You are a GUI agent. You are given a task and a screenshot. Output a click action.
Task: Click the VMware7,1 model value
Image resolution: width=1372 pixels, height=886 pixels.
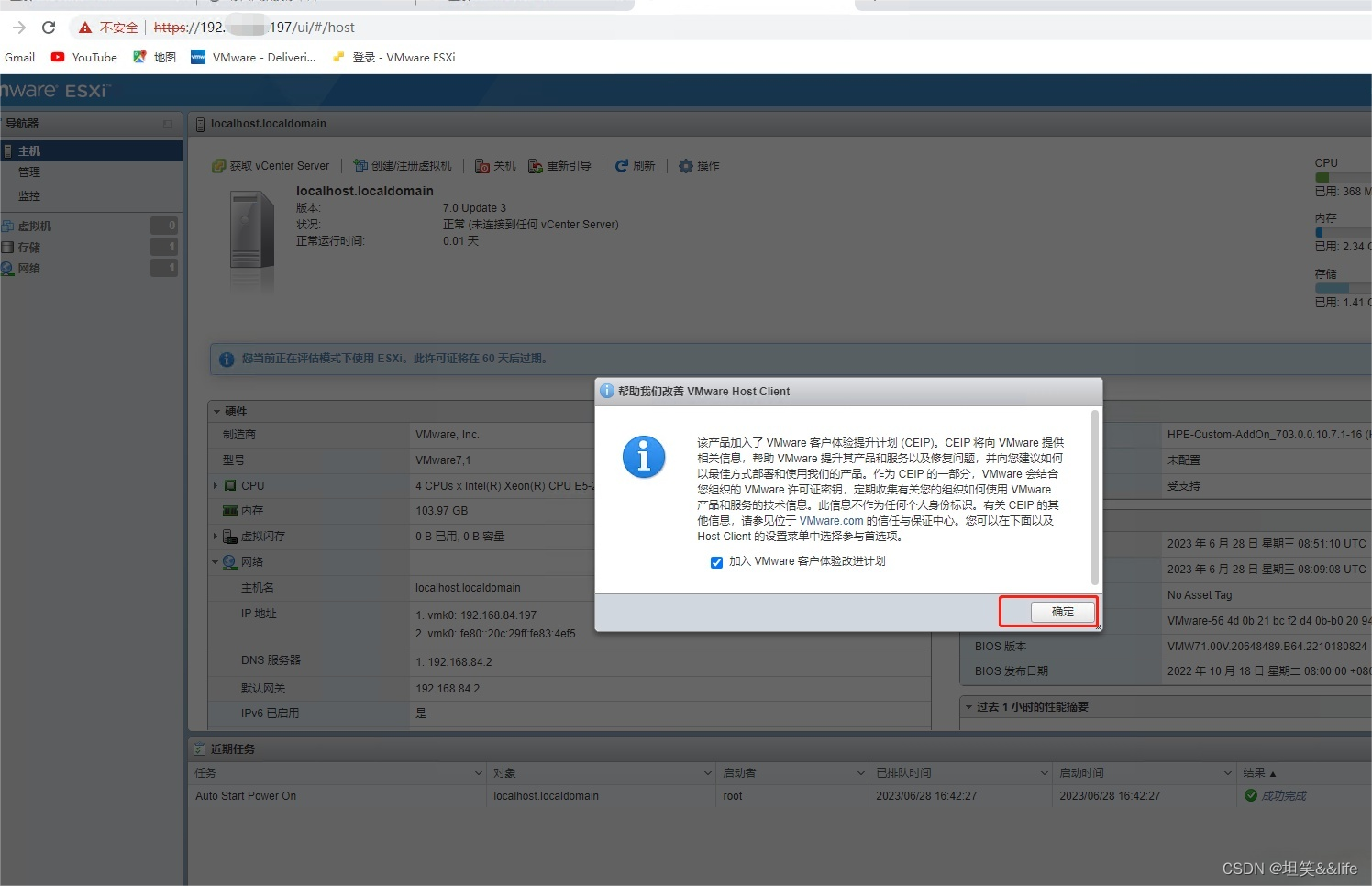(443, 460)
